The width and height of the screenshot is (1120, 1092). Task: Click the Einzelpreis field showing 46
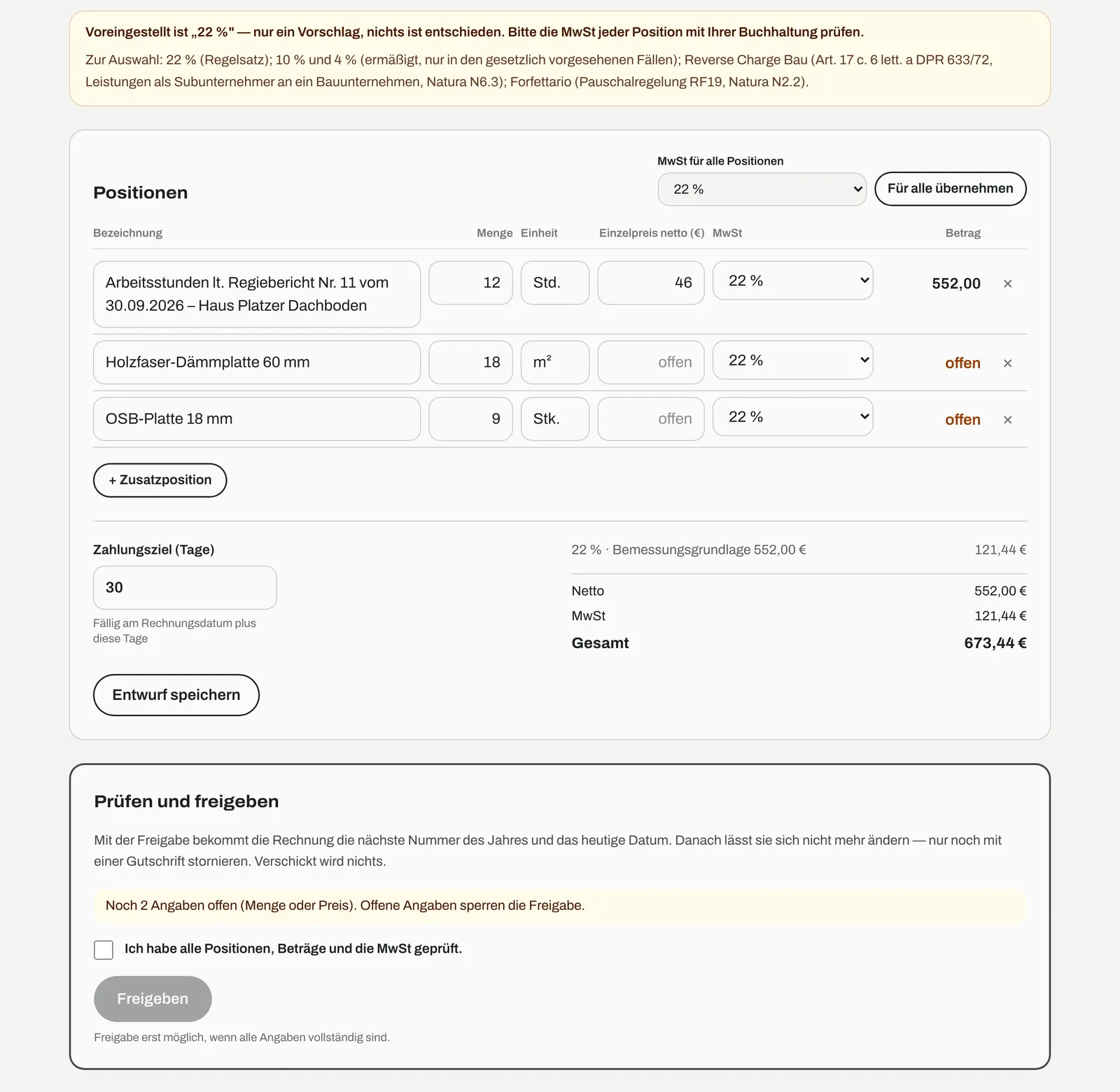(651, 283)
